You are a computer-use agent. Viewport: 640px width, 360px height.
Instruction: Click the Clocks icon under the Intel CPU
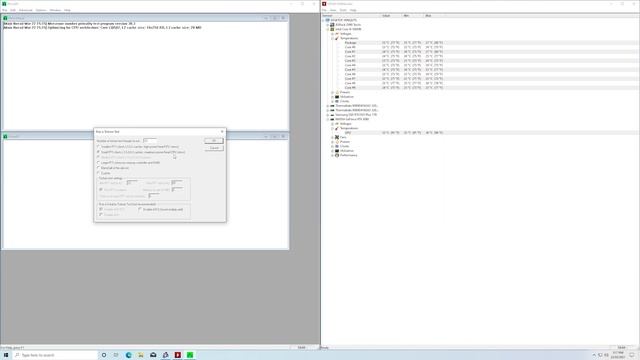tap(337, 101)
